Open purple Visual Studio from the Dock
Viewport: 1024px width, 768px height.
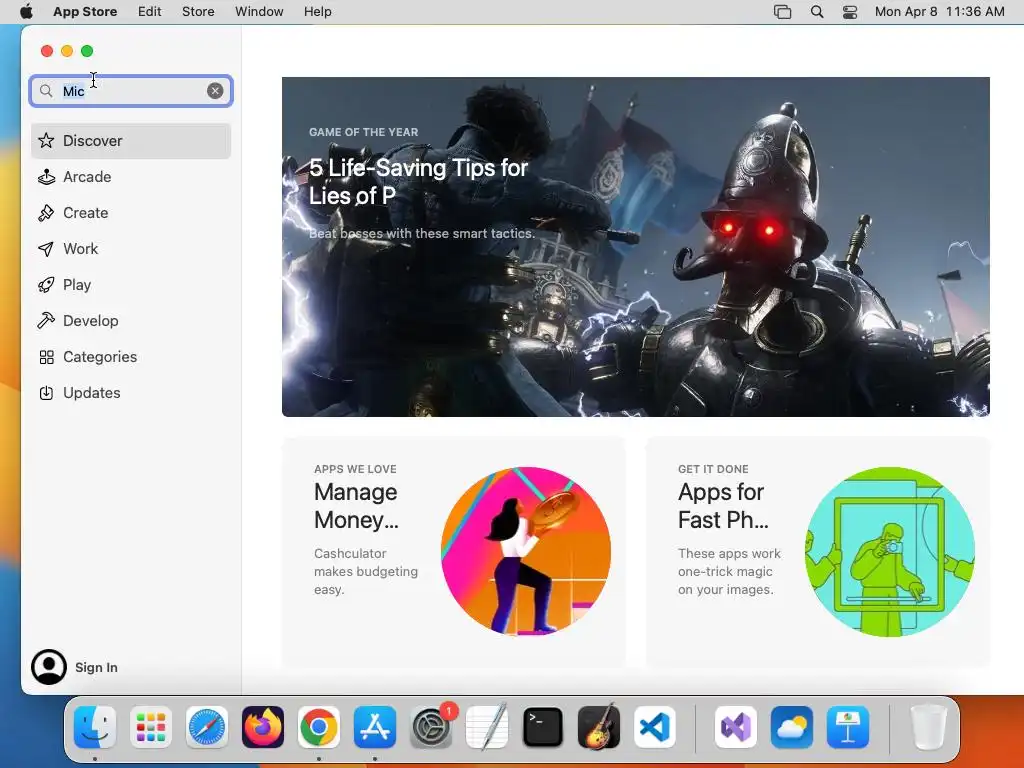736,727
